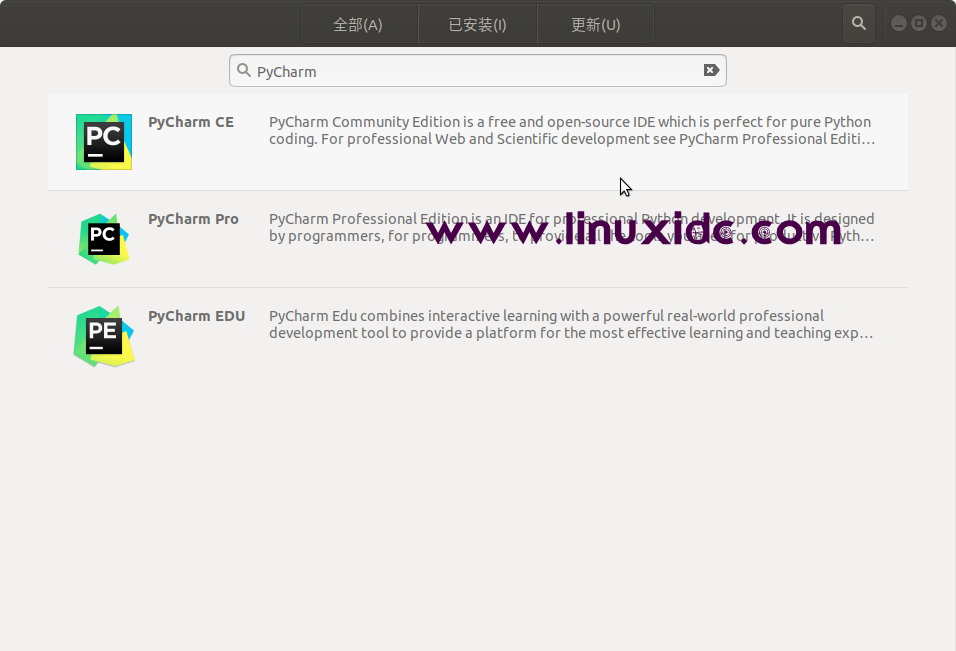Toggle the search button in header bar
956x651 pixels.
point(858,24)
